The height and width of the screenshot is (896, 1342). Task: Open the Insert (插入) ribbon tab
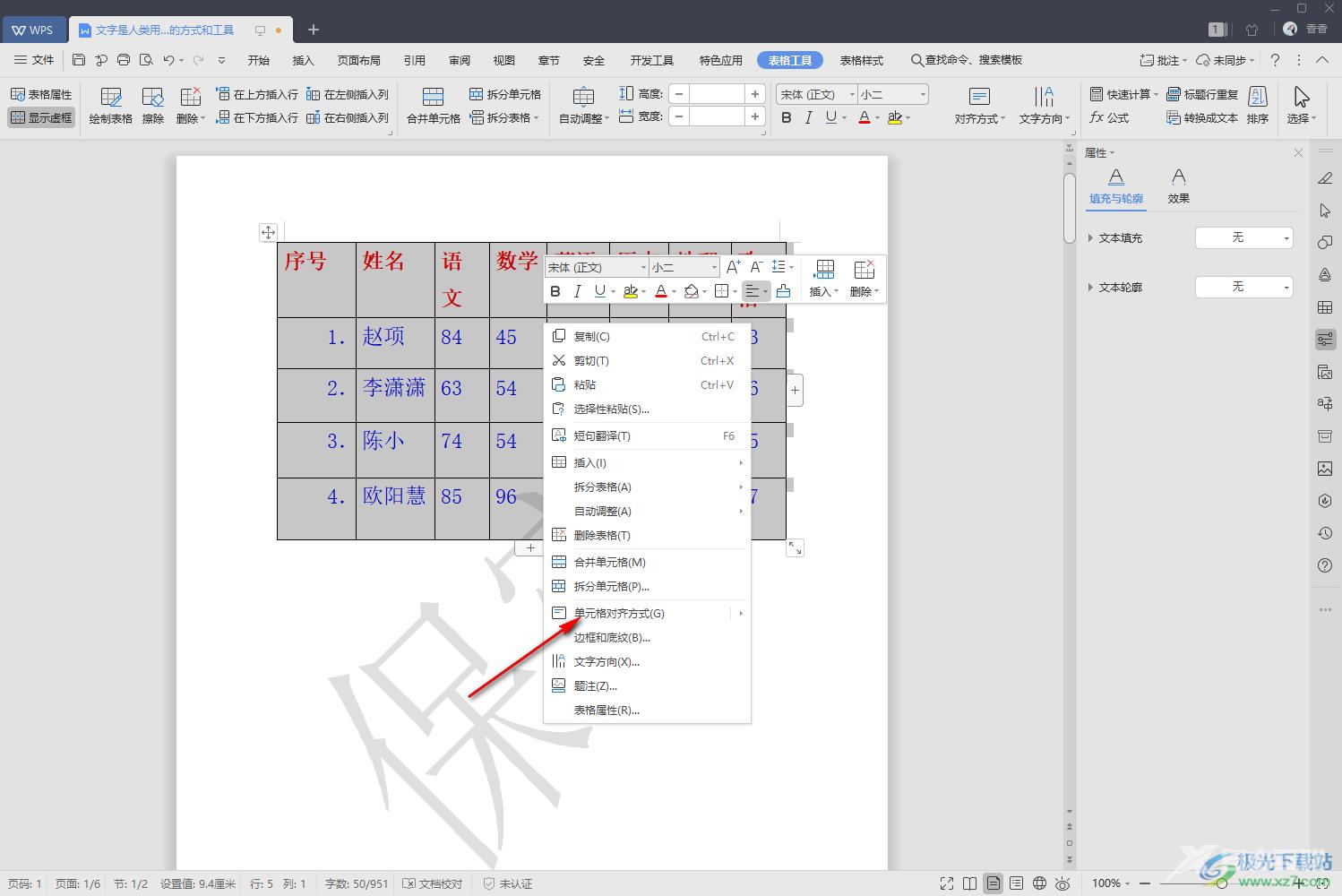click(304, 60)
